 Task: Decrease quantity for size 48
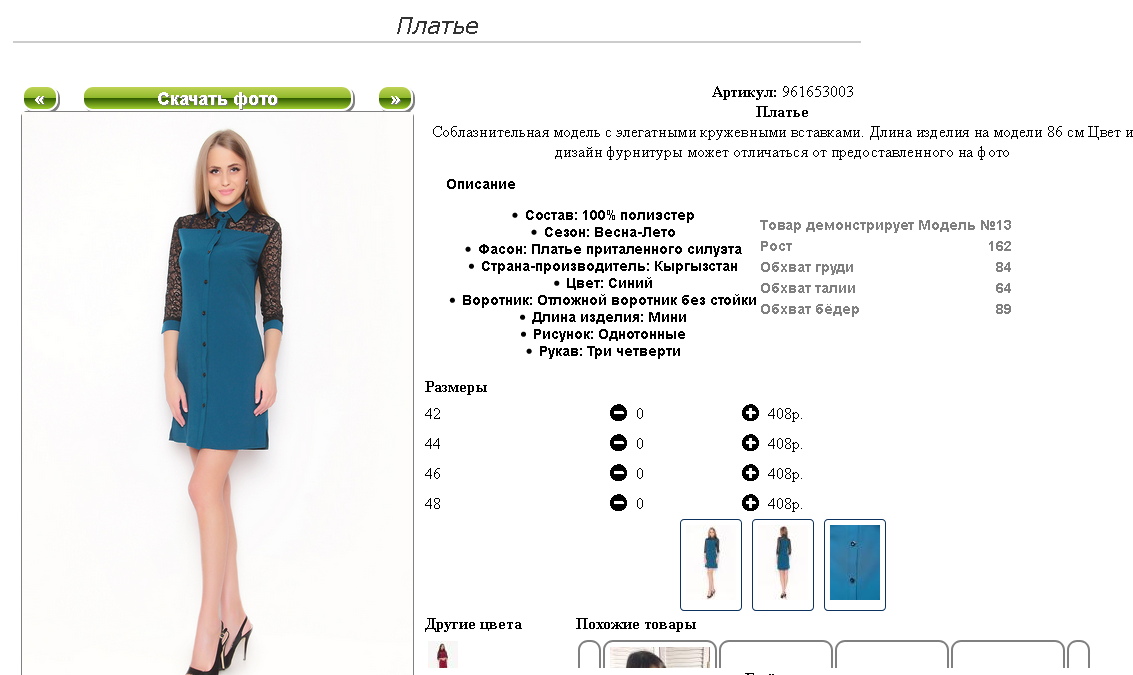618,502
